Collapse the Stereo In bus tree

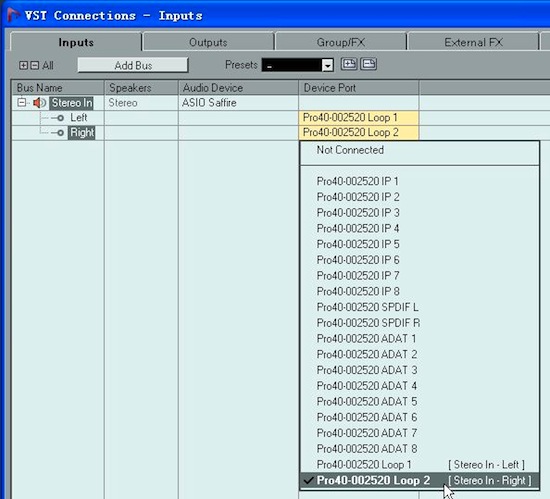pos(22,103)
